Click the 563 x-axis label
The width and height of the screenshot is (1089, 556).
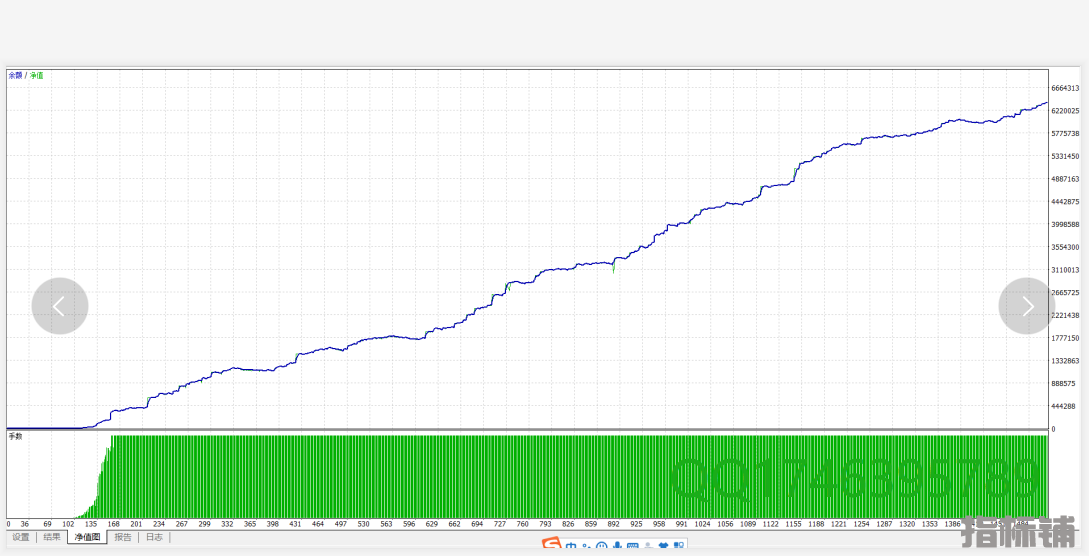(386, 524)
